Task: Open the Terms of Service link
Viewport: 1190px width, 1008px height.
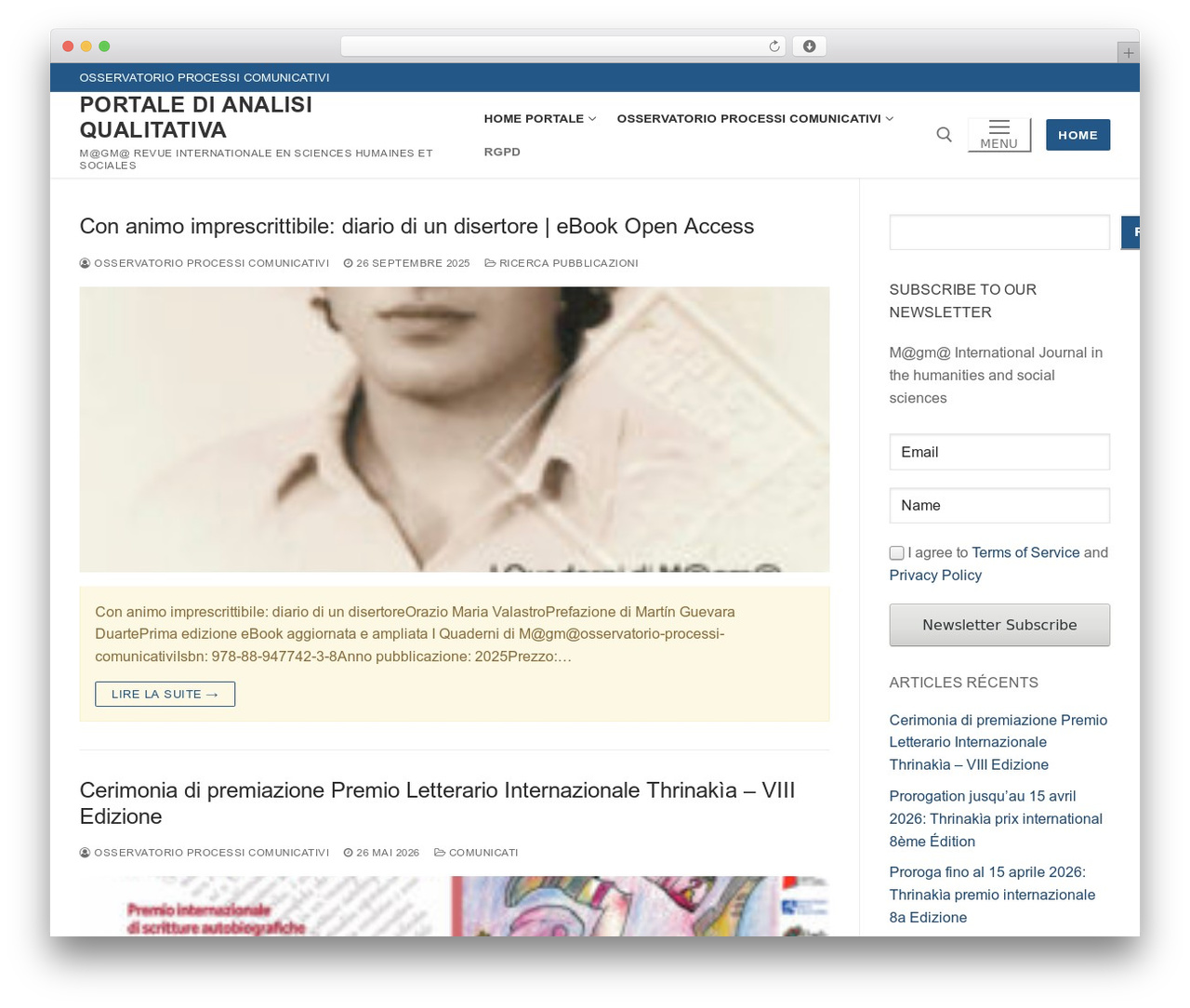Action: click(x=1025, y=552)
